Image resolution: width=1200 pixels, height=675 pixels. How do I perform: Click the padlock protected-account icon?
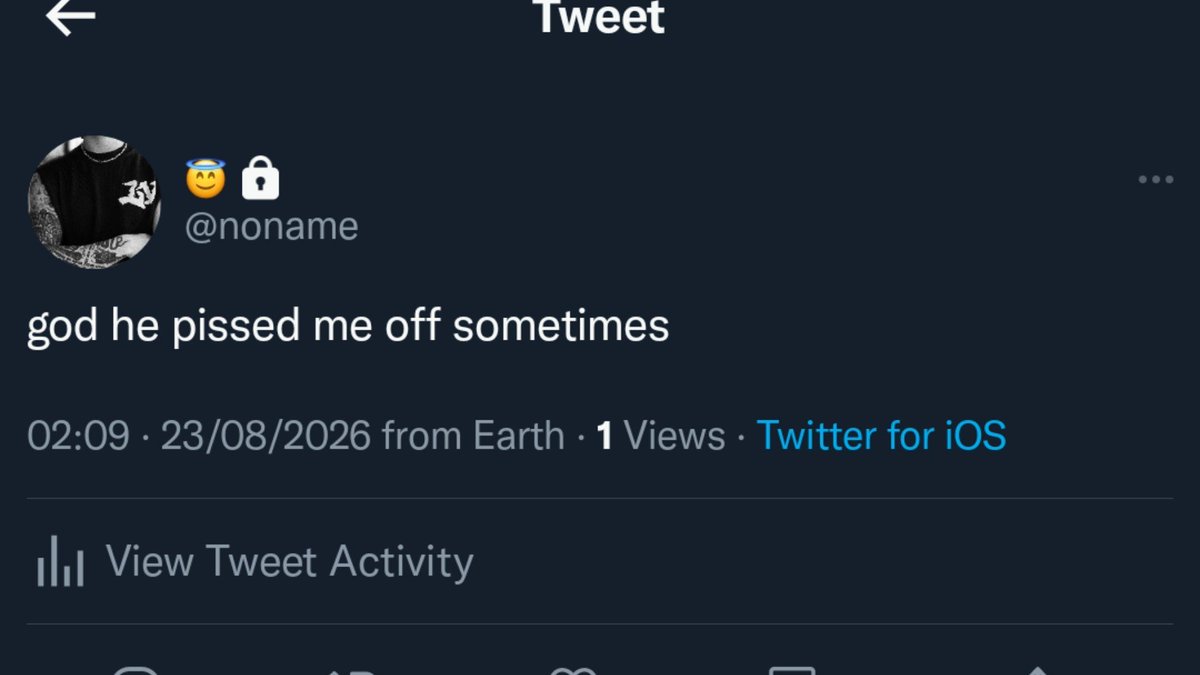click(x=260, y=178)
